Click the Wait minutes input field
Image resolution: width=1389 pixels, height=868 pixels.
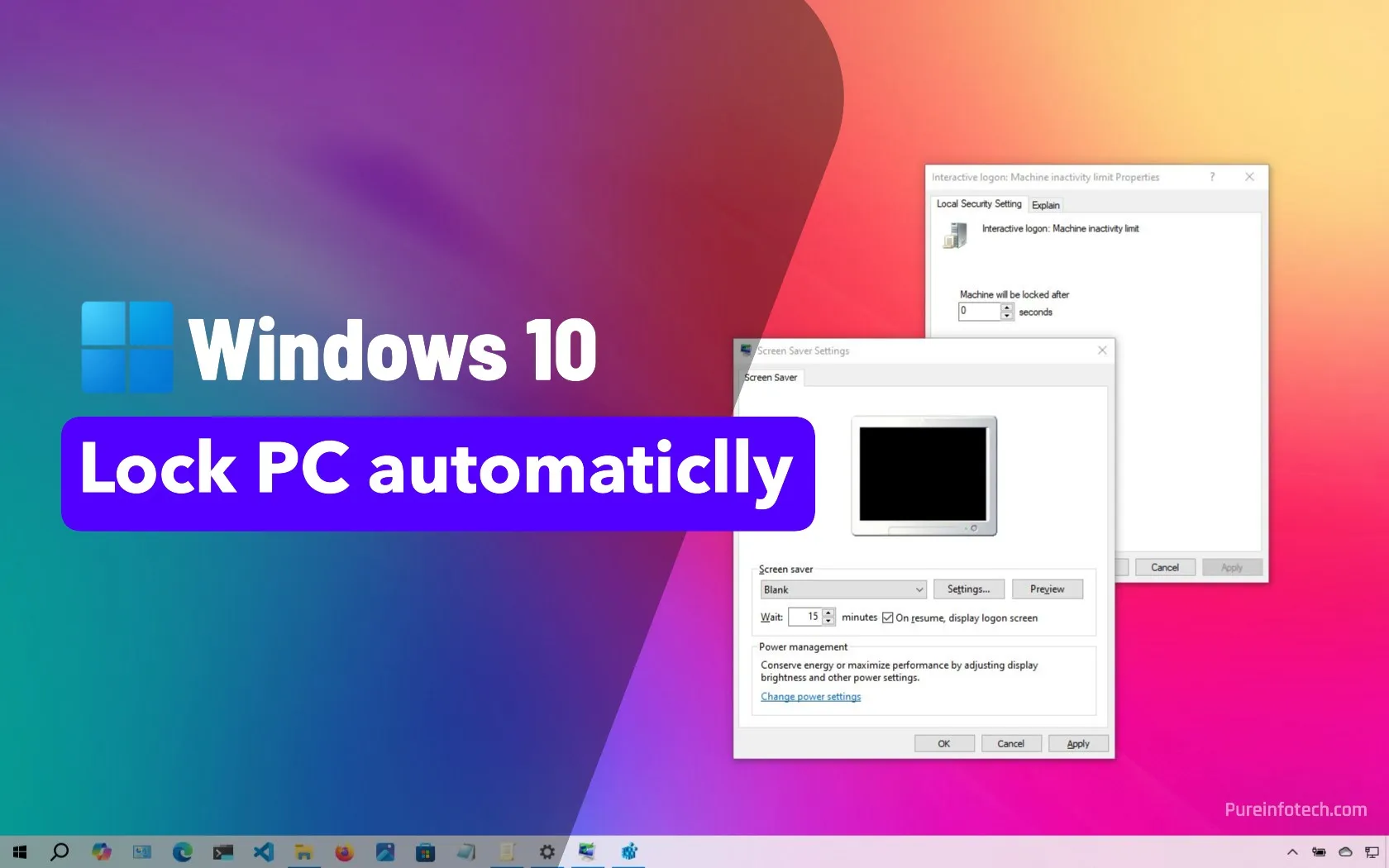(805, 617)
